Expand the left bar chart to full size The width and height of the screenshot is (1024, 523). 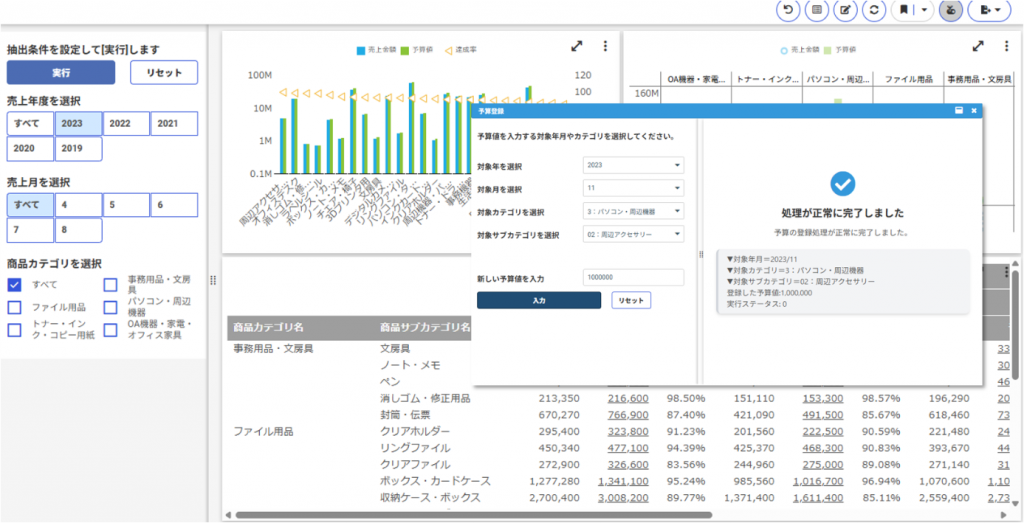click(577, 46)
